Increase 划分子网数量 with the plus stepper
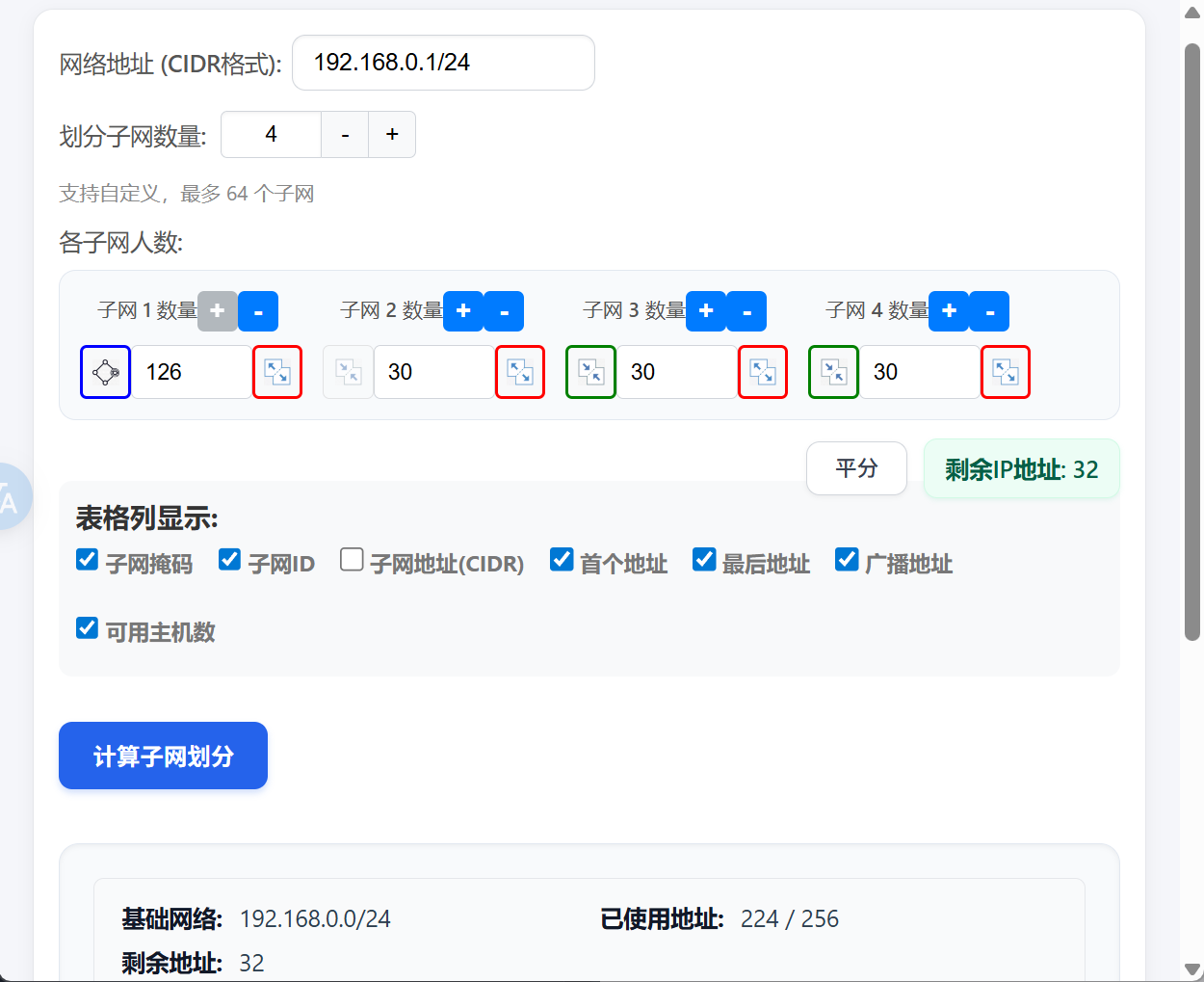Image resolution: width=1204 pixels, height=982 pixels. tap(392, 135)
